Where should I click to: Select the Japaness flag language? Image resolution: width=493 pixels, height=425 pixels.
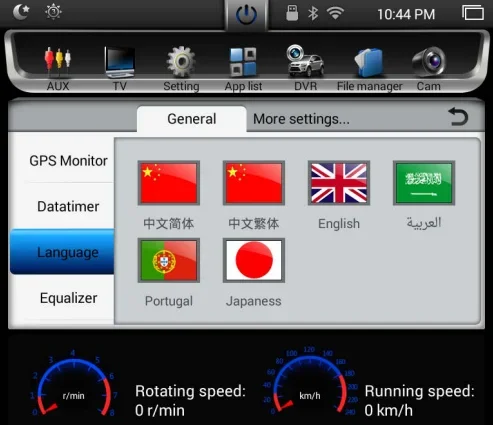pyautogui.click(x=254, y=260)
